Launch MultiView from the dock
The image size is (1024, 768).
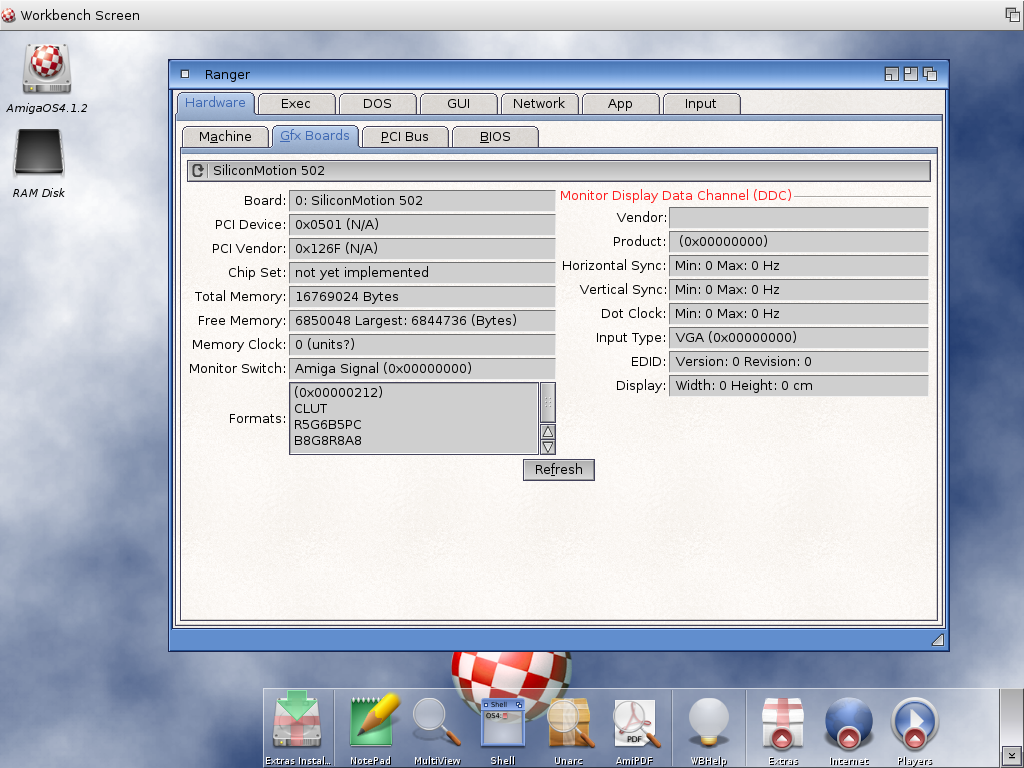pos(437,722)
